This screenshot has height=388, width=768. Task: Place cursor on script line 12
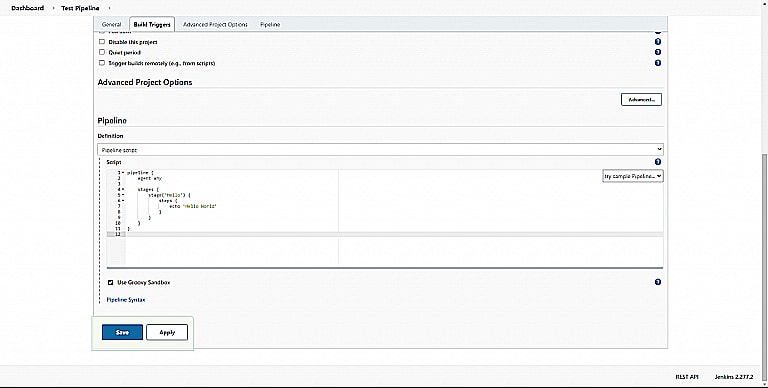394,234
